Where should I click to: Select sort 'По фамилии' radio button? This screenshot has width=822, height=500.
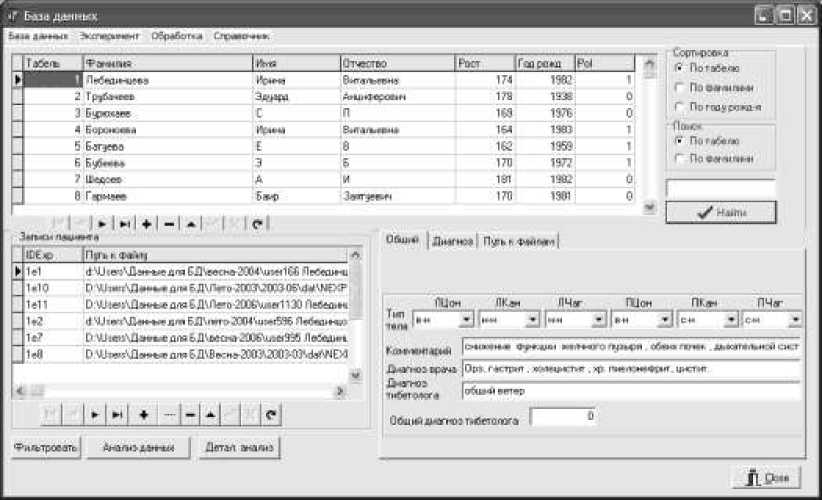point(682,87)
